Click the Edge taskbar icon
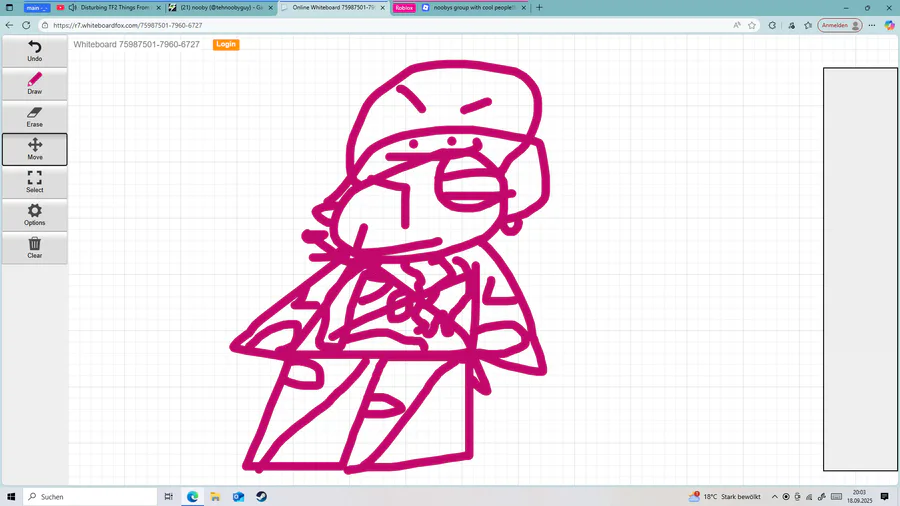The image size is (900, 506). click(192, 496)
